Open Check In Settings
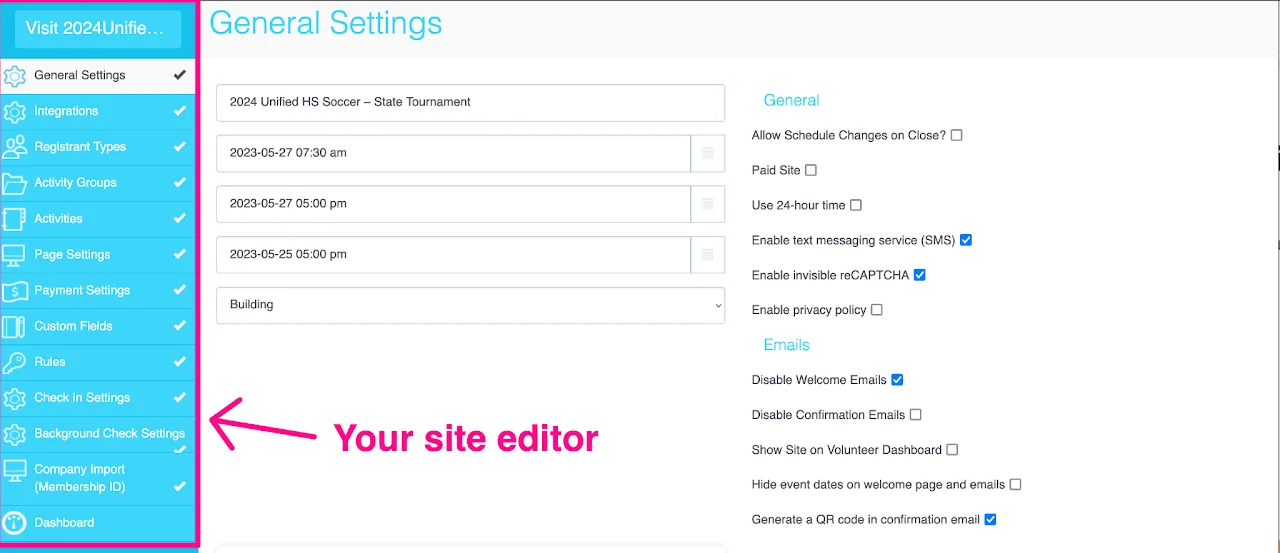The width and height of the screenshot is (1280, 553). coord(98,398)
